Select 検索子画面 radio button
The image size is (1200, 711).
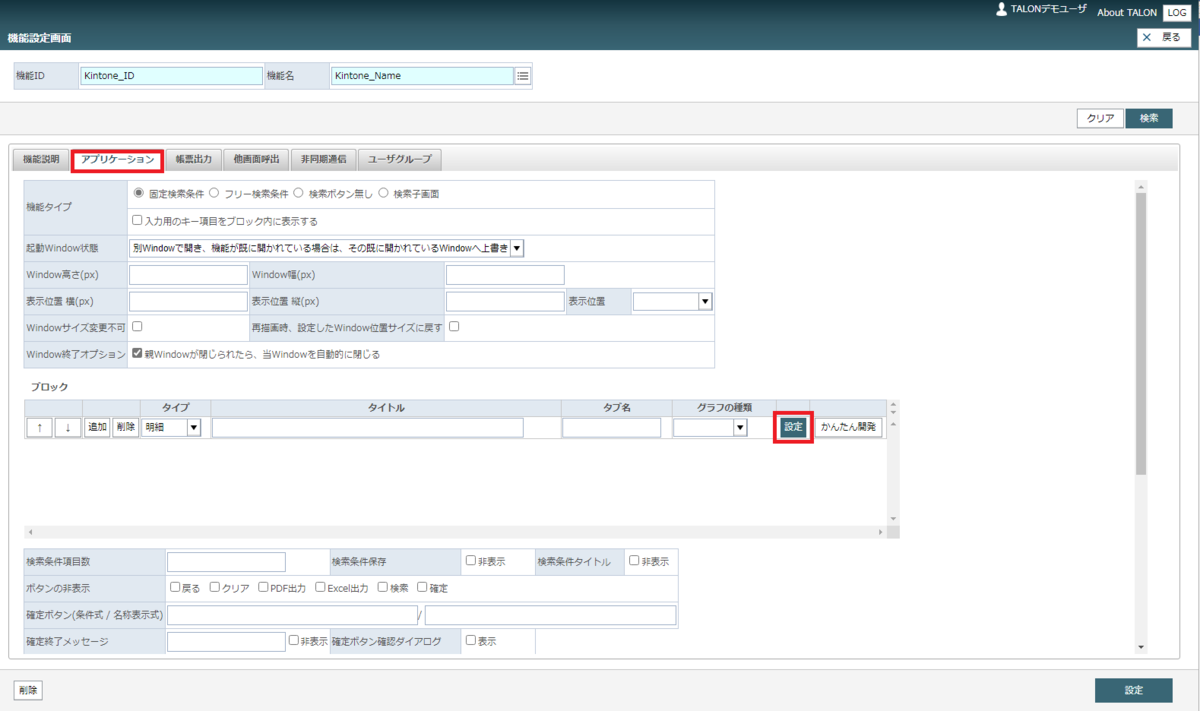384,193
